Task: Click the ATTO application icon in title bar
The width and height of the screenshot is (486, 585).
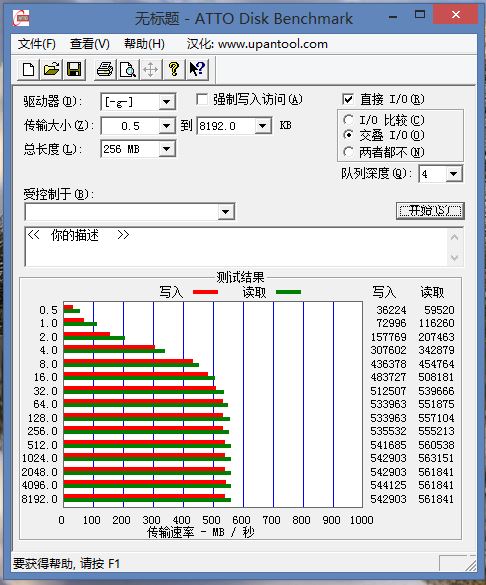Action: pos(21,18)
